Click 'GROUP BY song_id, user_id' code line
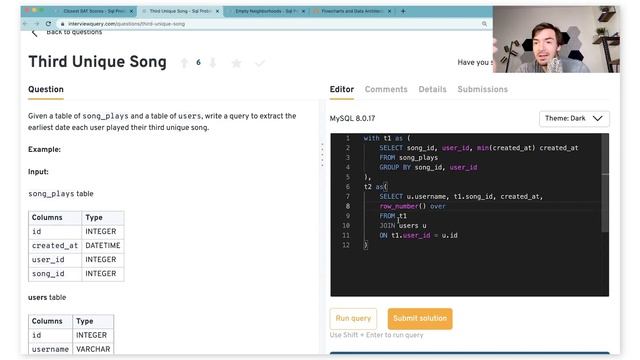The height and width of the screenshot is (360, 640). pos(428,167)
